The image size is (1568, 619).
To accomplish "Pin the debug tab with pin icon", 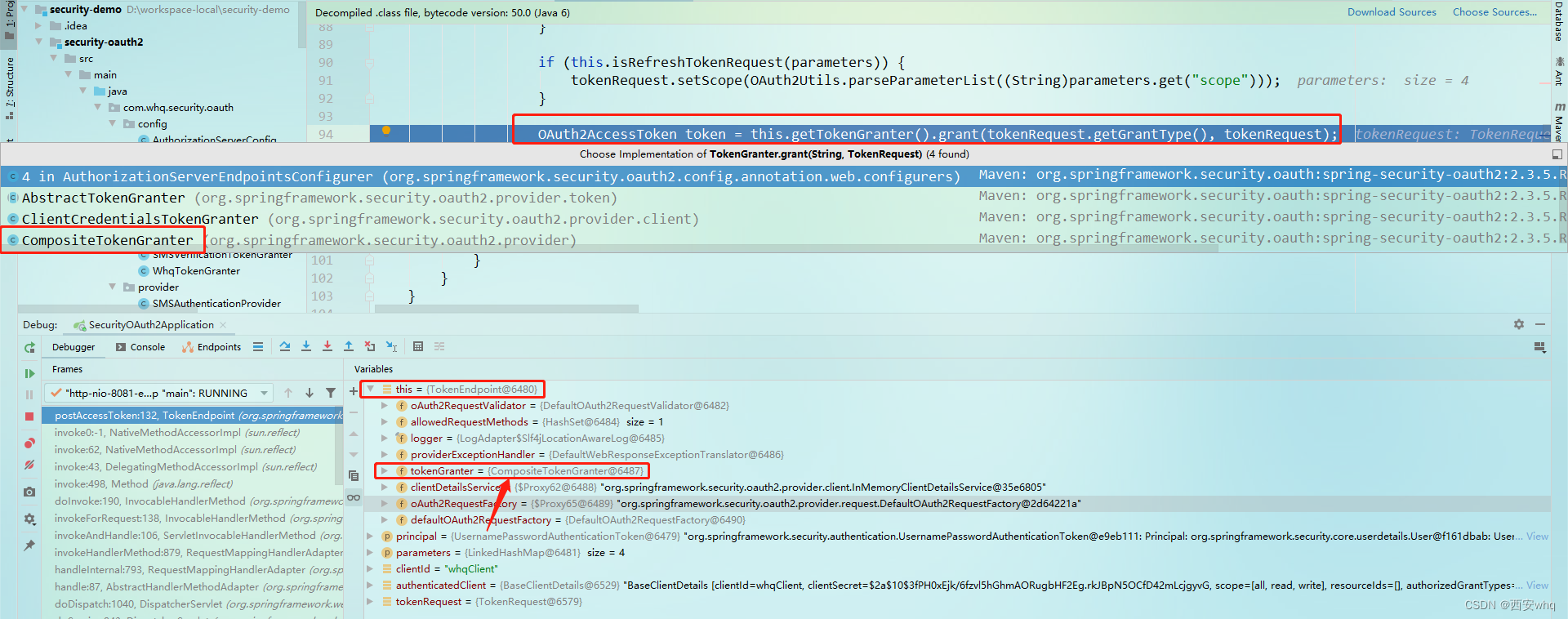I will tap(29, 546).
